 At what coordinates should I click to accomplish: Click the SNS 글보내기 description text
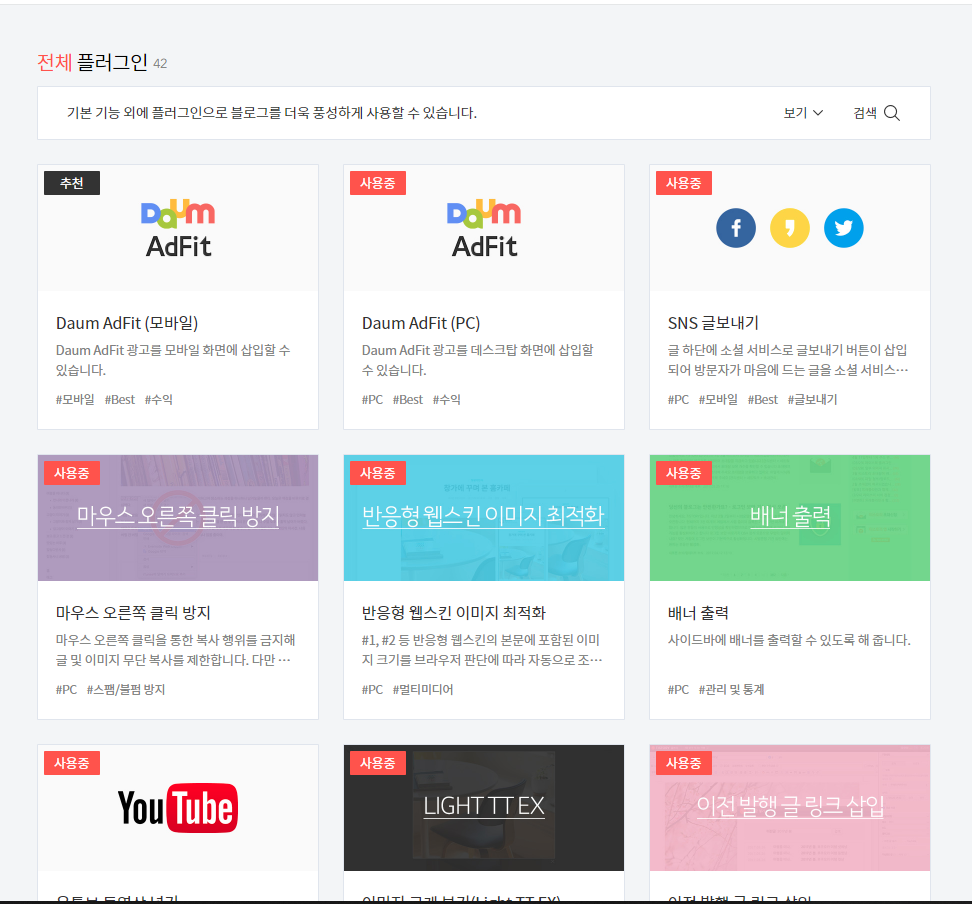click(x=788, y=360)
